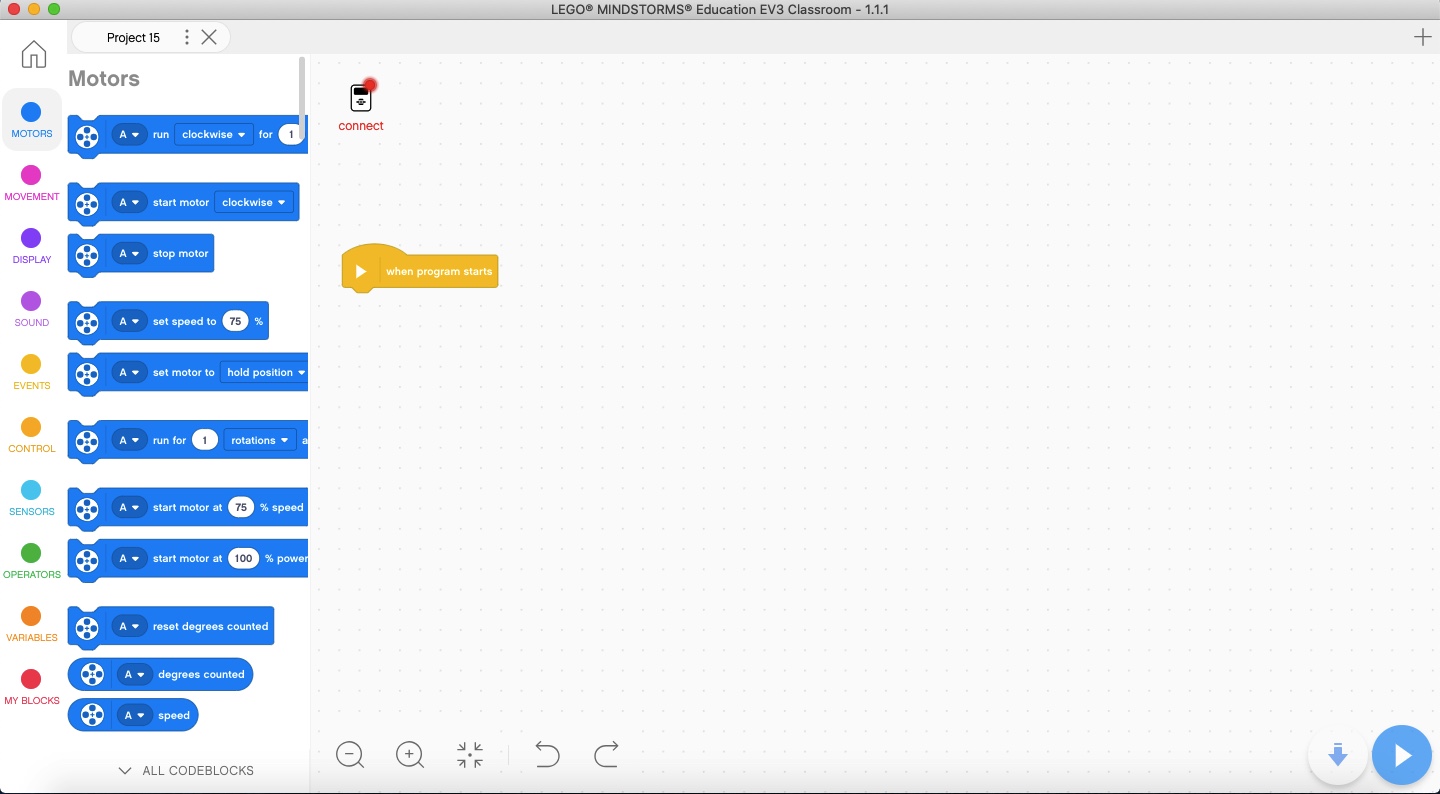Open port dropdown on start motor at power block
The image size is (1440, 794).
click(129, 559)
